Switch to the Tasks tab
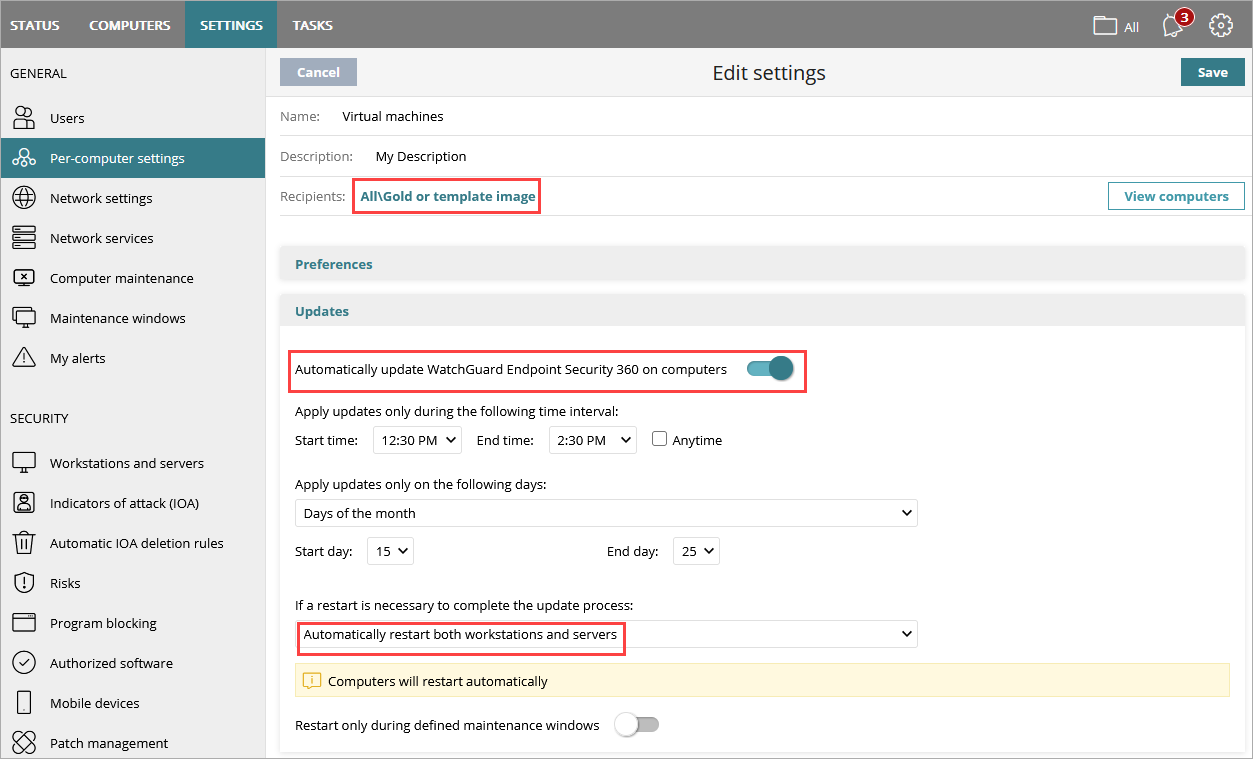The image size is (1253, 759). point(313,25)
